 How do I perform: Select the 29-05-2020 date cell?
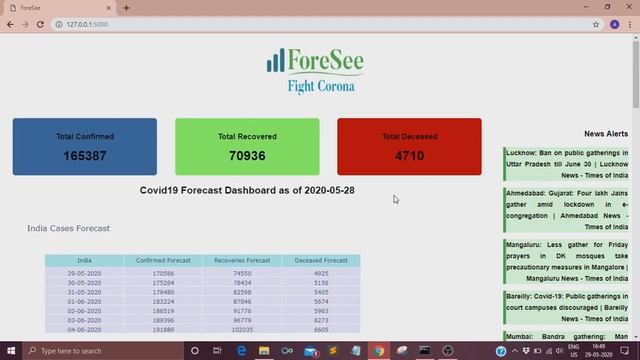tap(84, 273)
